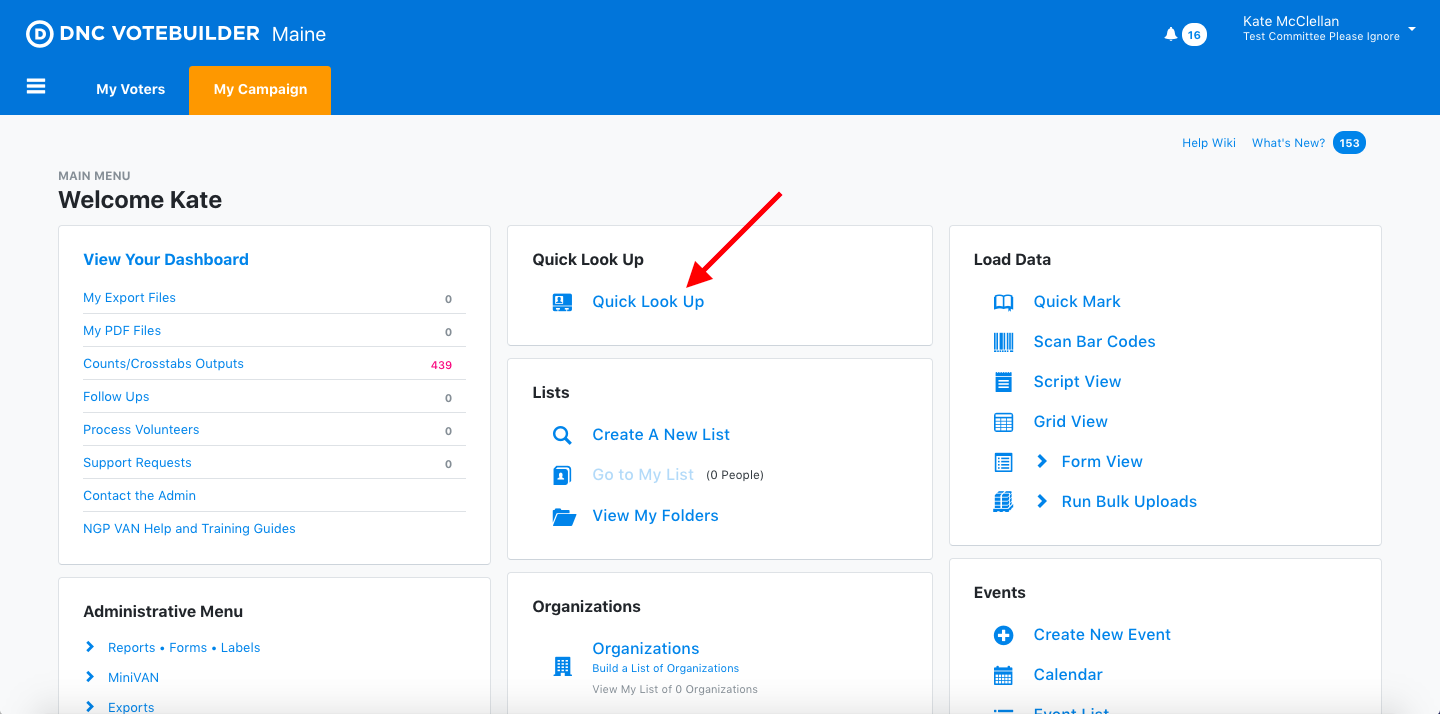Screen dimensions: 1440x714
Task: Click the folder icon beside View My Folders
Action: tap(564, 516)
